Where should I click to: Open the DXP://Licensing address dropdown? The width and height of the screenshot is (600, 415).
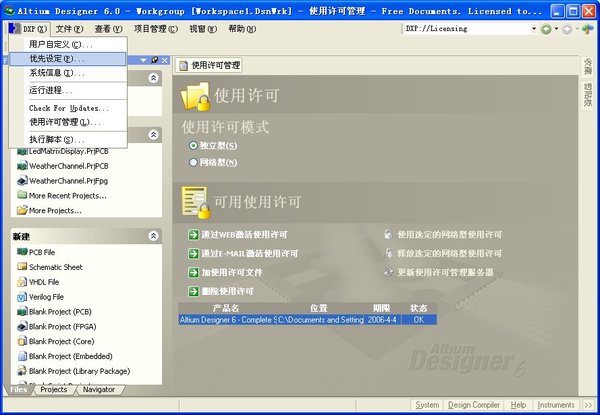532,29
